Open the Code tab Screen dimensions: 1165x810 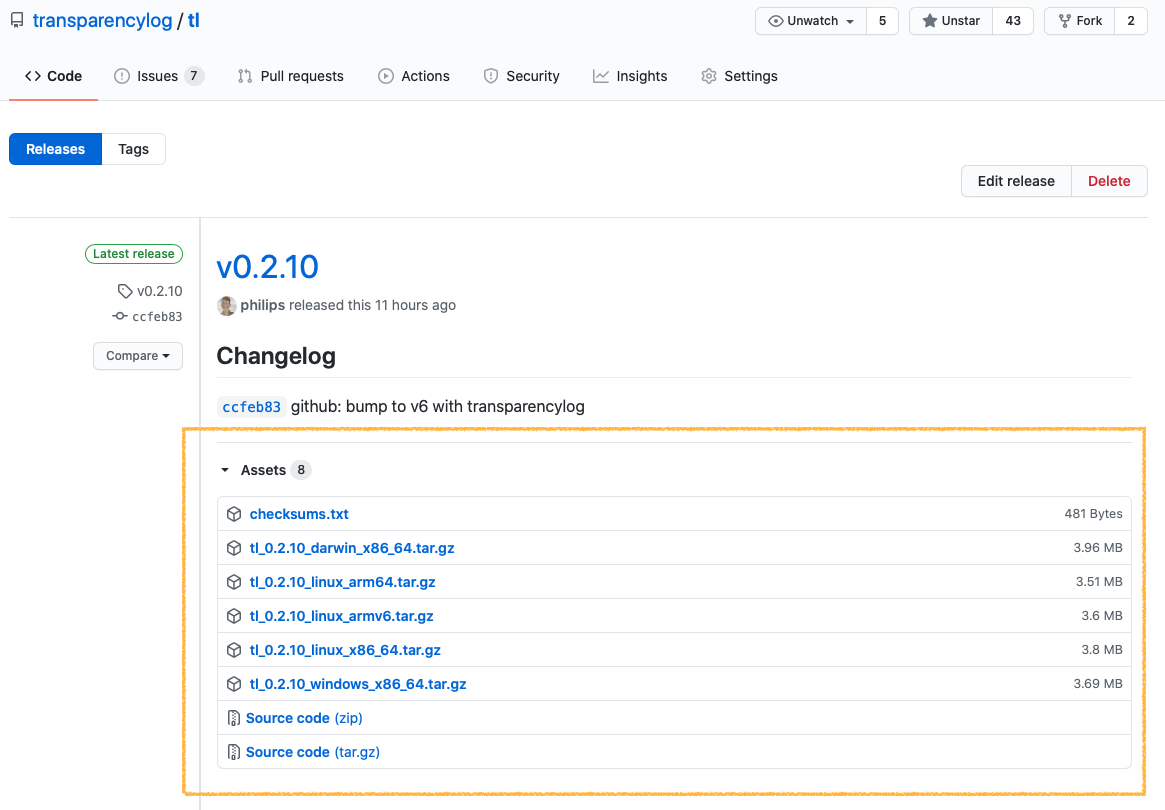pyautogui.click(x=53, y=76)
